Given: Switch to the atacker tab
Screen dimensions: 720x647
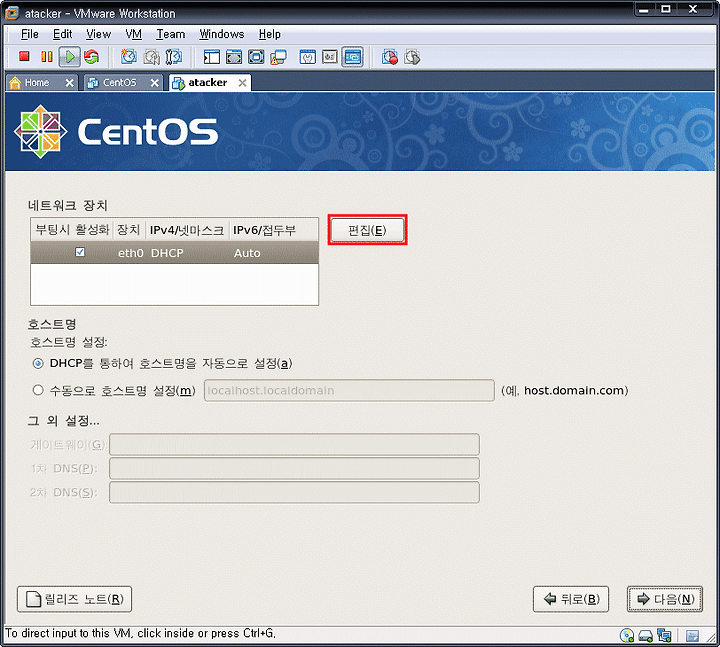Looking at the screenshot, I should coord(208,83).
